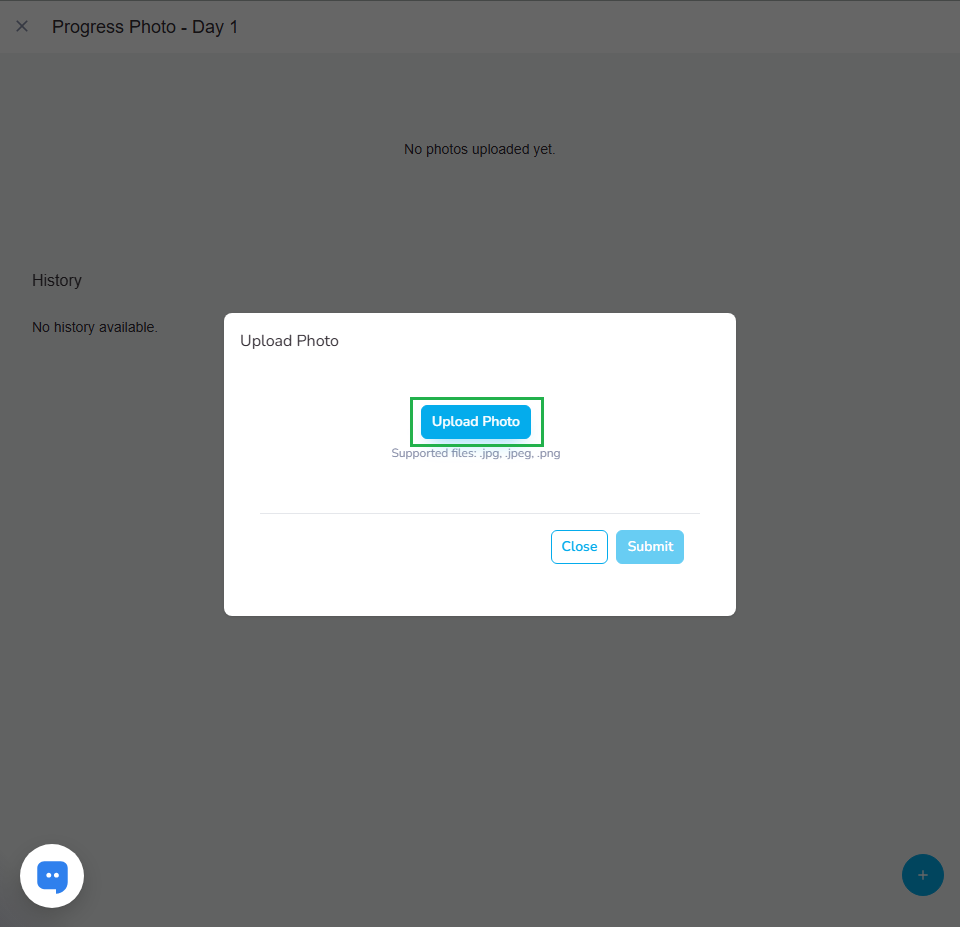Submit the uploaded photo
This screenshot has height=927, width=960.
[x=650, y=547]
